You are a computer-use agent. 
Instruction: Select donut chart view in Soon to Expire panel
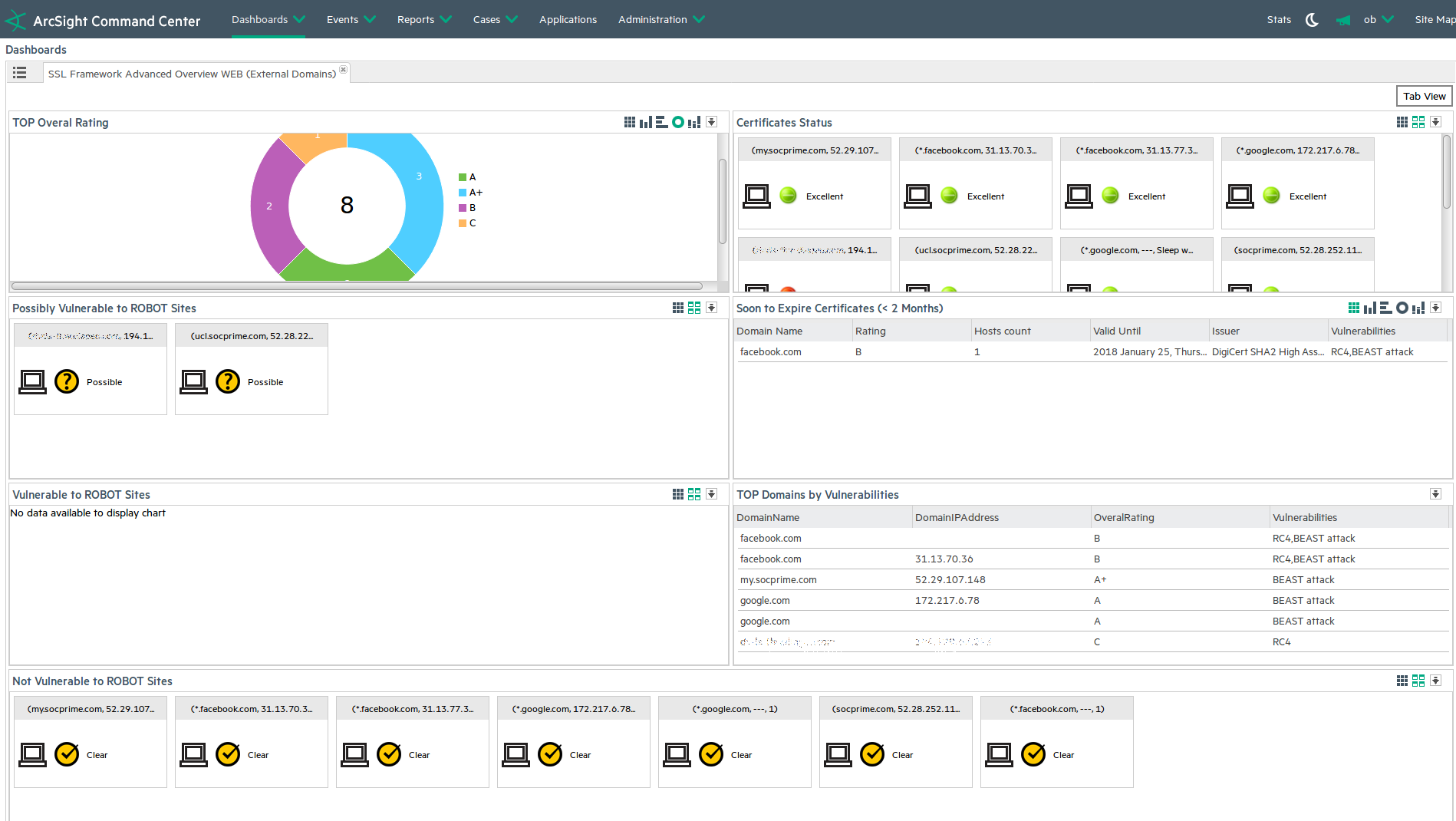coord(1402,308)
